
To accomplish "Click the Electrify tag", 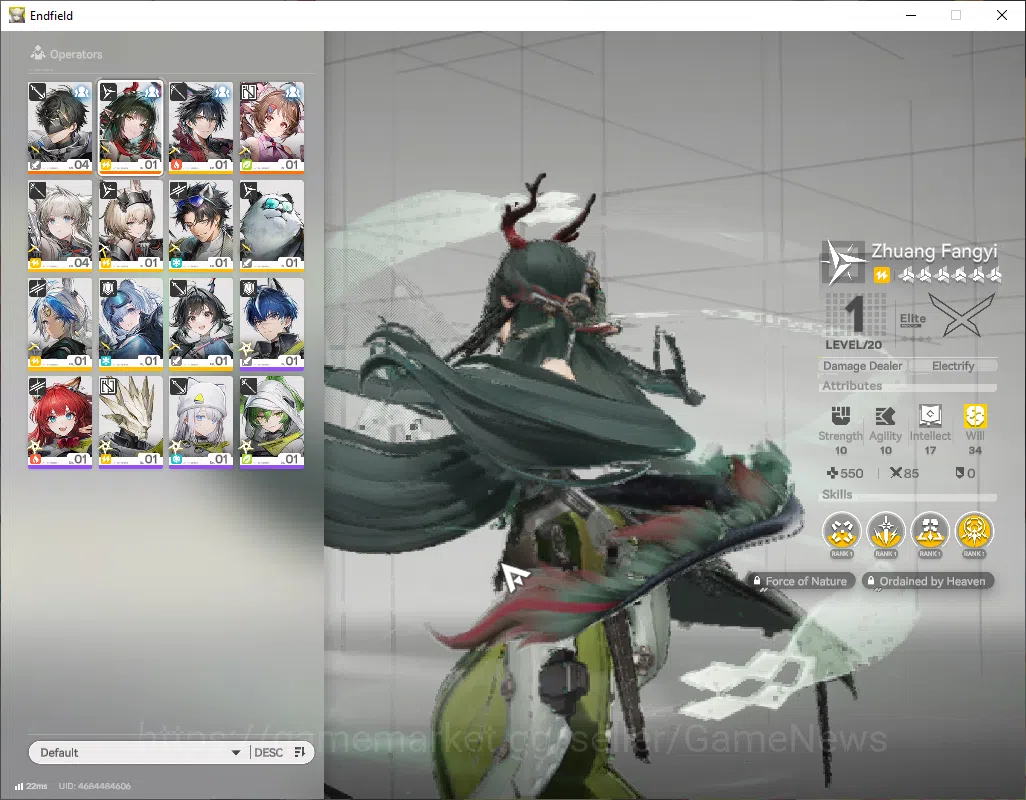I will click(x=953, y=366).
